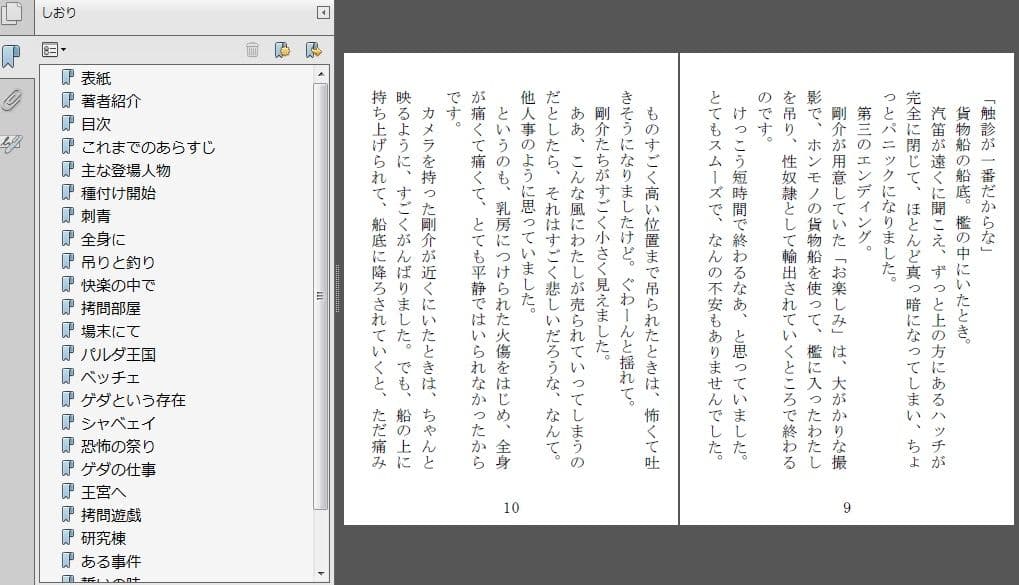1019x585 pixels.
Task: Open the bookmark options dropdown arrow
Action: point(62,50)
